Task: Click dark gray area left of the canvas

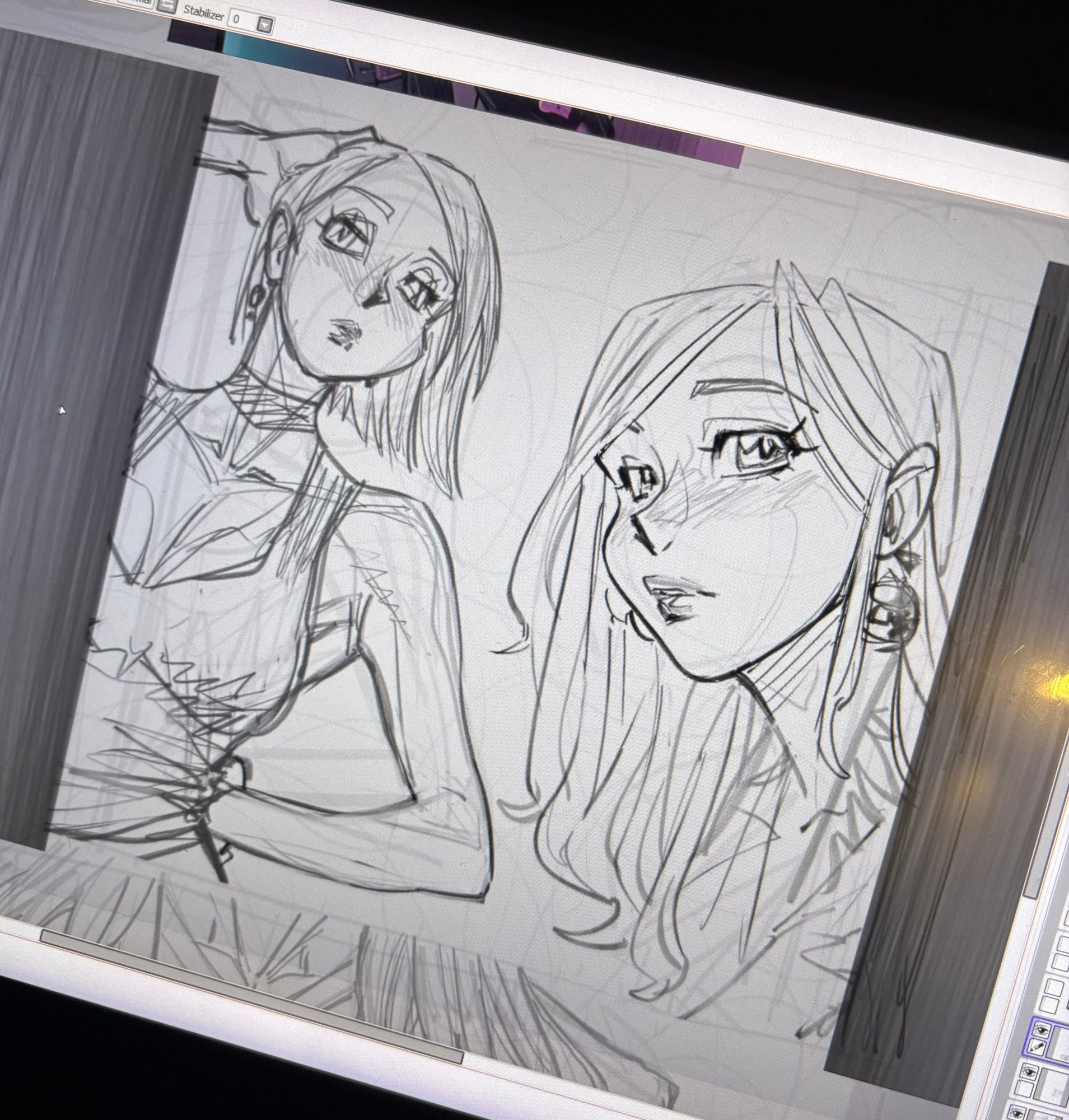Action: point(86,399)
